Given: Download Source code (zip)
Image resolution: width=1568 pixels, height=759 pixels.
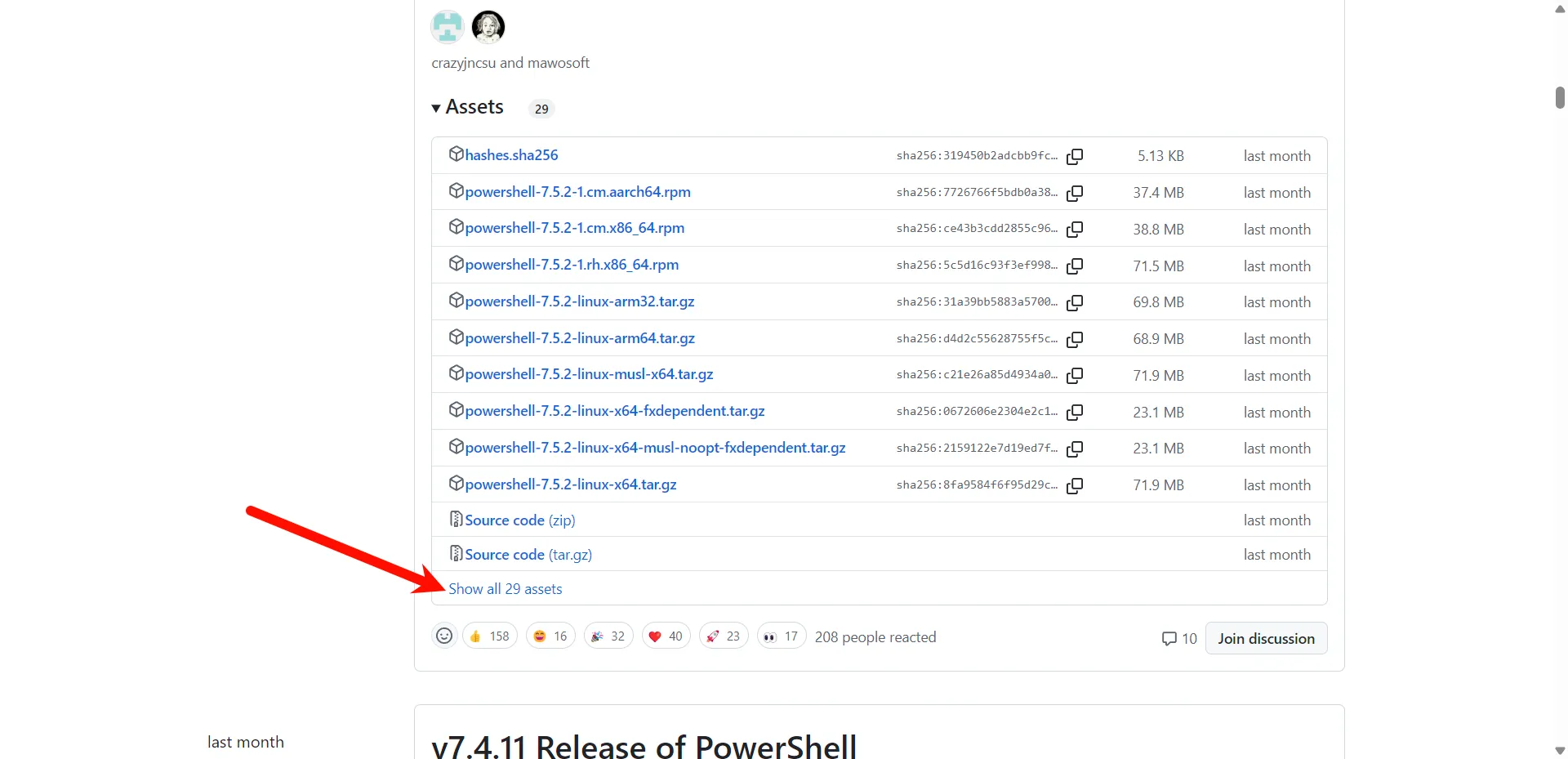Looking at the screenshot, I should click(x=519, y=520).
